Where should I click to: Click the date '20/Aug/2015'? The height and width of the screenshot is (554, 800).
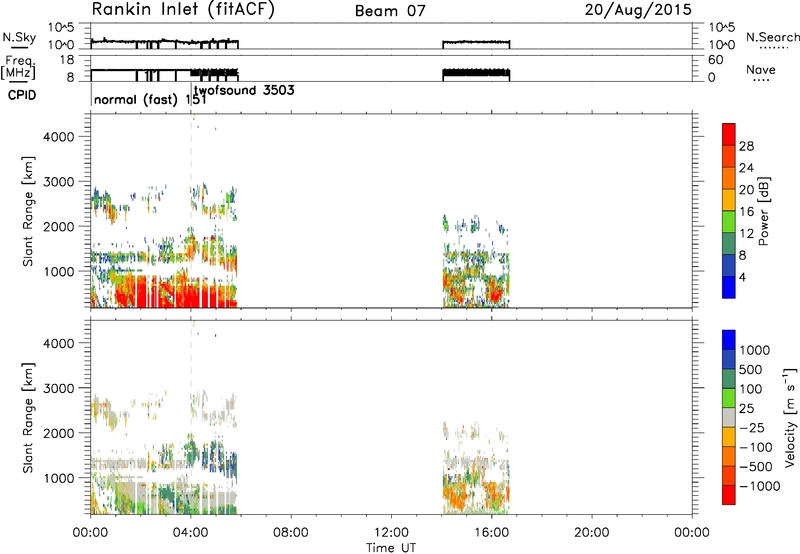638,10
